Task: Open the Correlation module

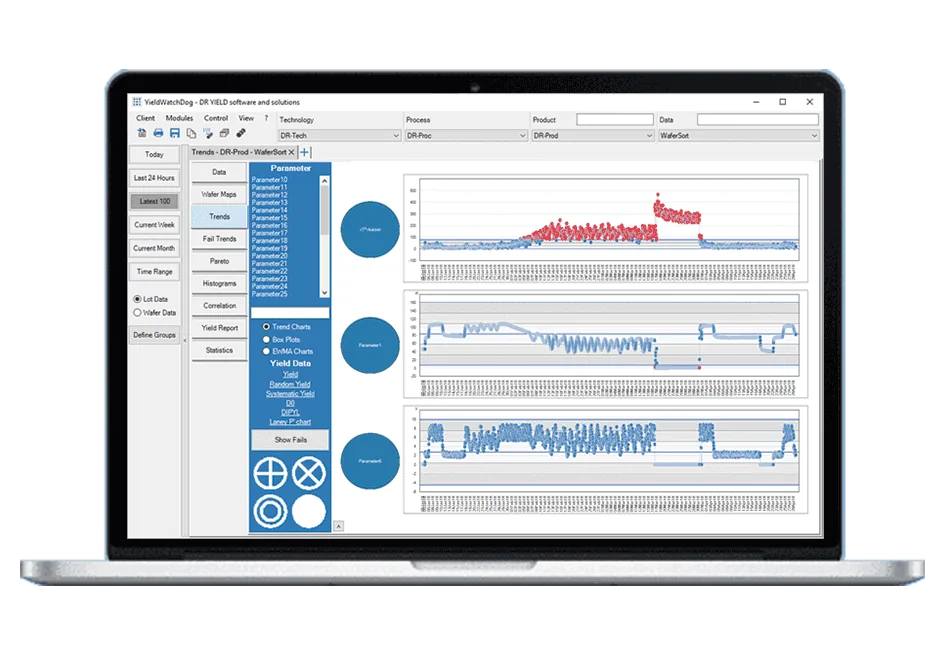Action: (x=219, y=306)
